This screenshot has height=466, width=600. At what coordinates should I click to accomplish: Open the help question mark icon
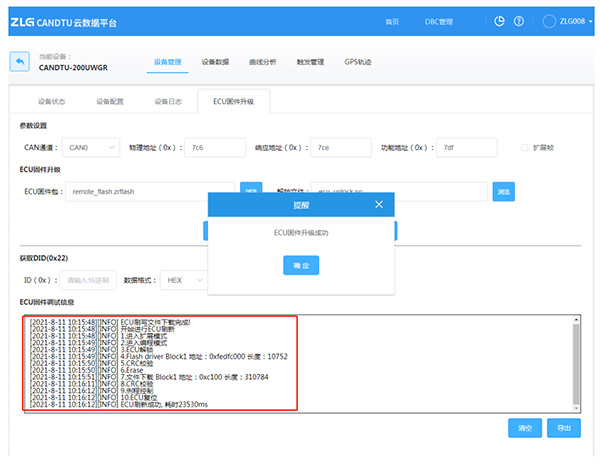coord(518,21)
